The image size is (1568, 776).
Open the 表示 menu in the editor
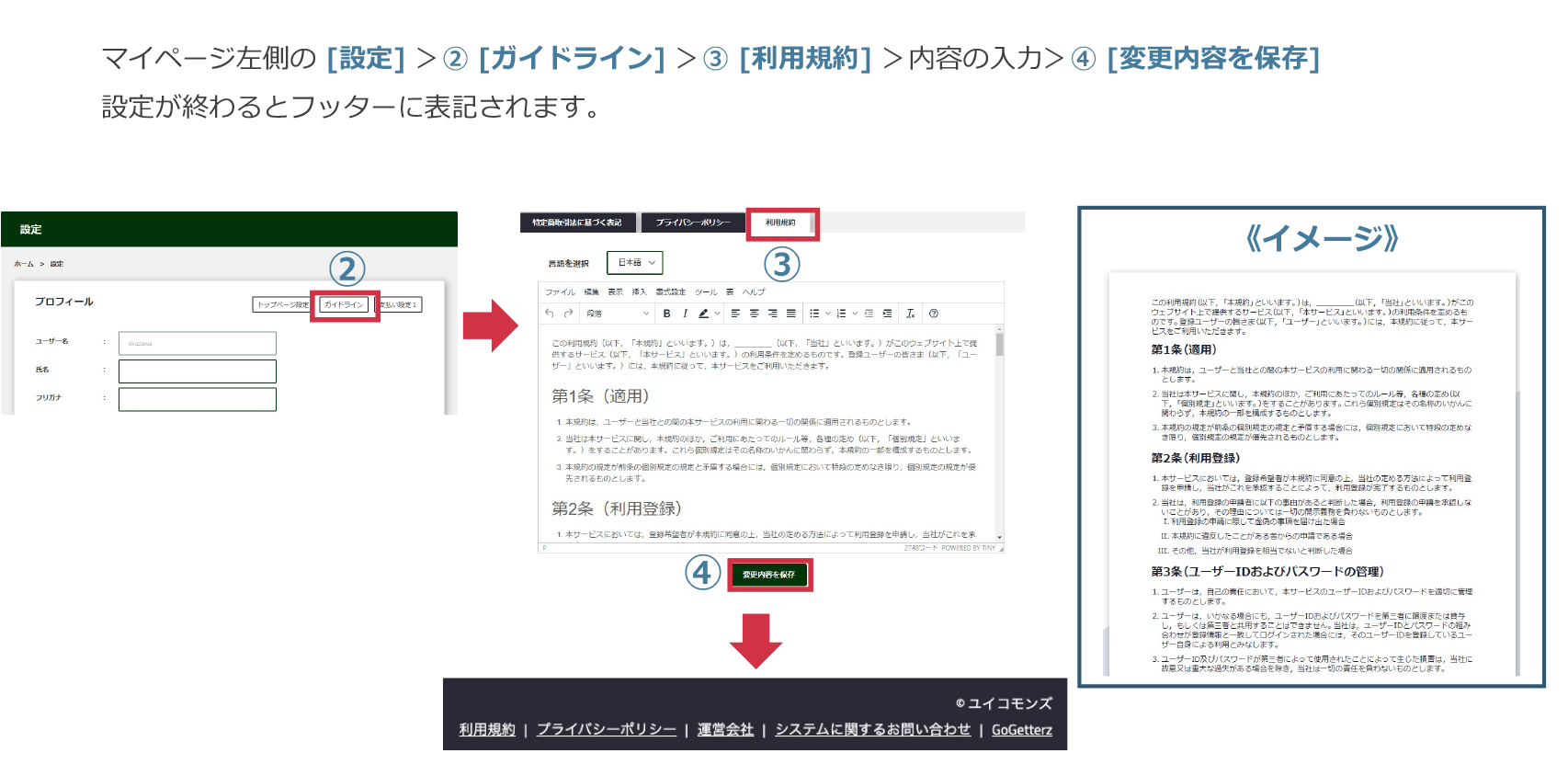pos(615,291)
